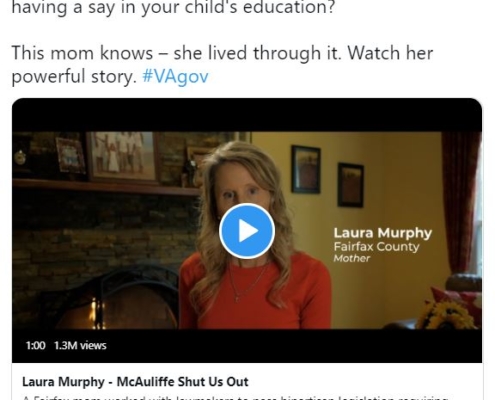Click the black letterbox bar above the video
Screen dimensions: 495x400
click(x=247, y=115)
